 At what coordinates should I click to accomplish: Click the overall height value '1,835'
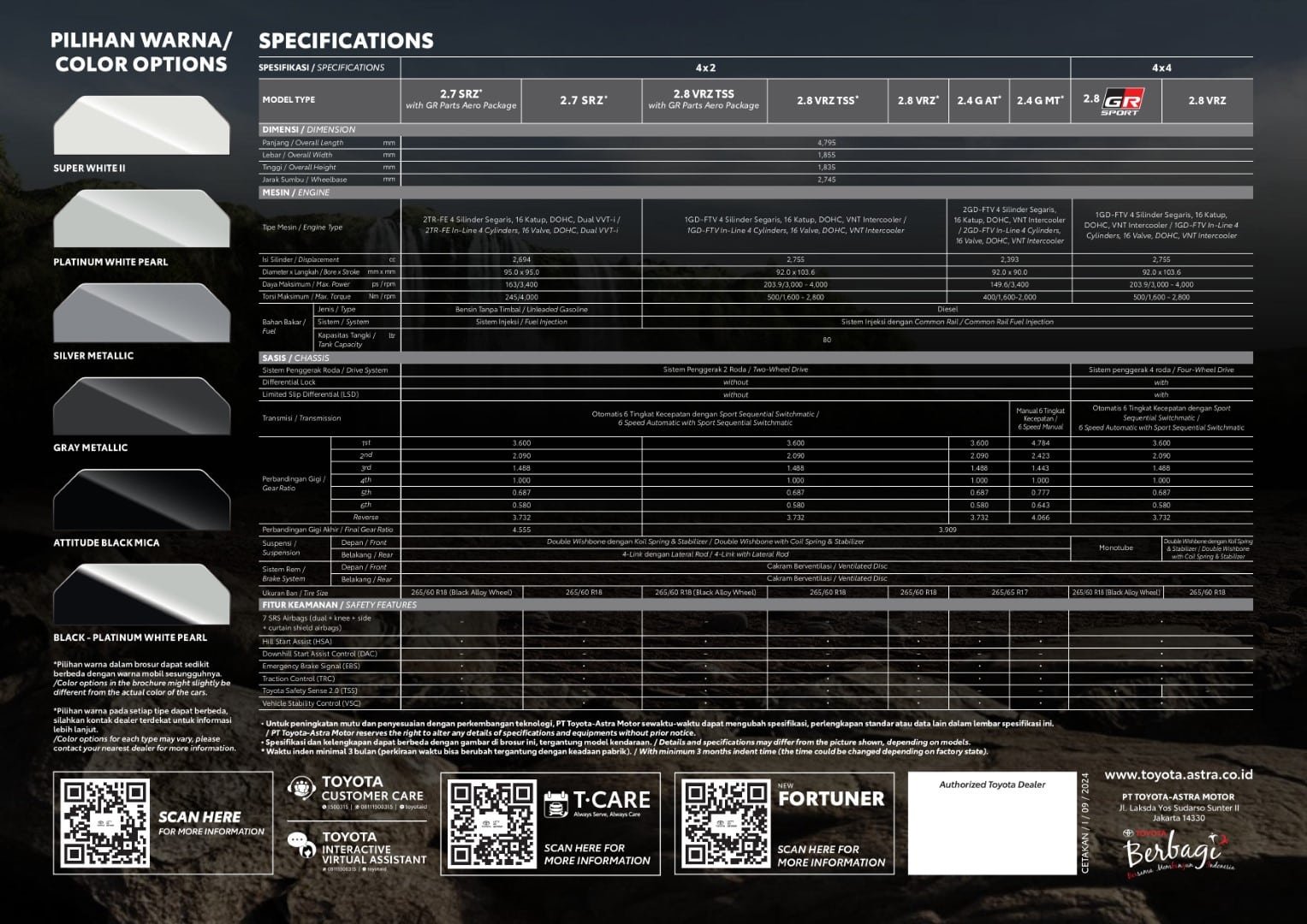pyautogui.click(x=826, y=168)
